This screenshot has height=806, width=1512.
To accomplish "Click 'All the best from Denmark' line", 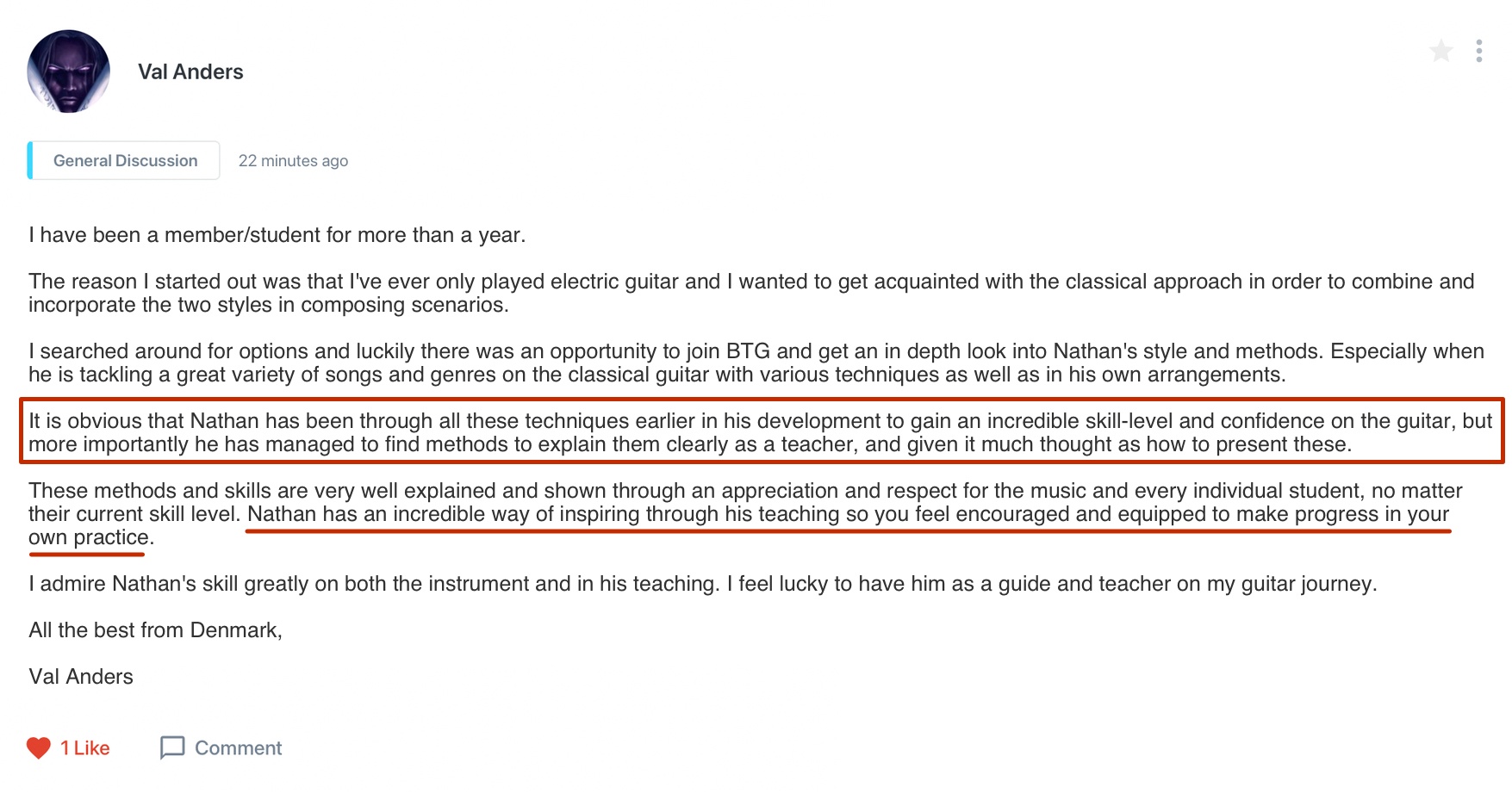I will (x=155, y=630).
